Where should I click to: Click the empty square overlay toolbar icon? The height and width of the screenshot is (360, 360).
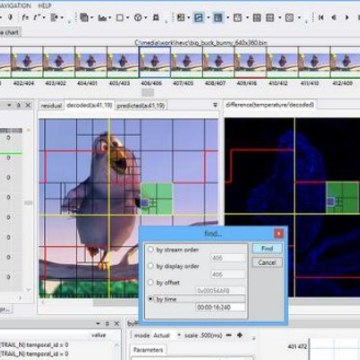(x=120, y=18)
